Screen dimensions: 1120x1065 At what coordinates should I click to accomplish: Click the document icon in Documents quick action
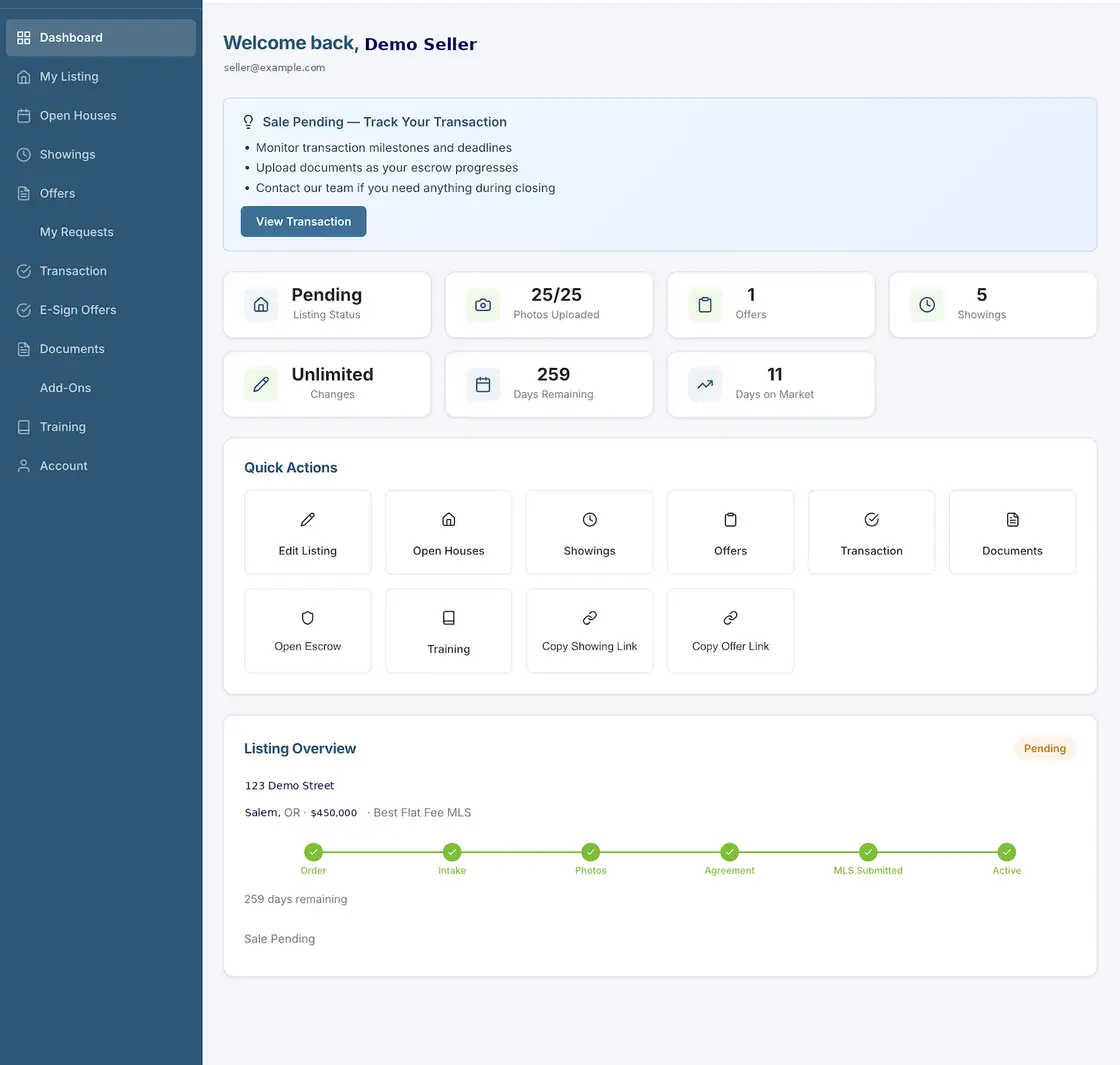[x=1012, y=519]
